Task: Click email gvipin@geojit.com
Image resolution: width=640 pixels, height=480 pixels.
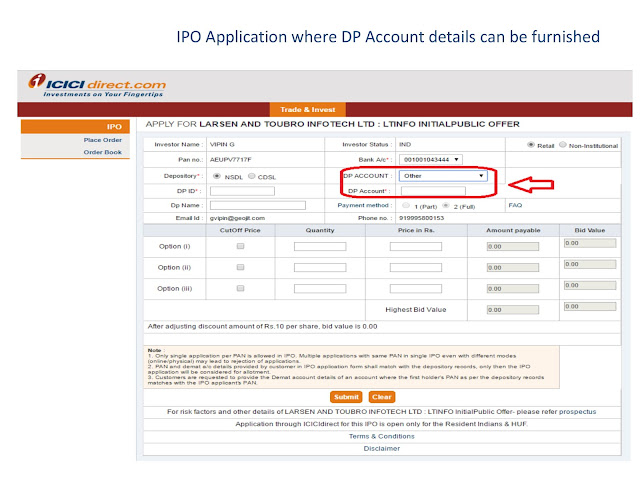Action: pos(237,218)
